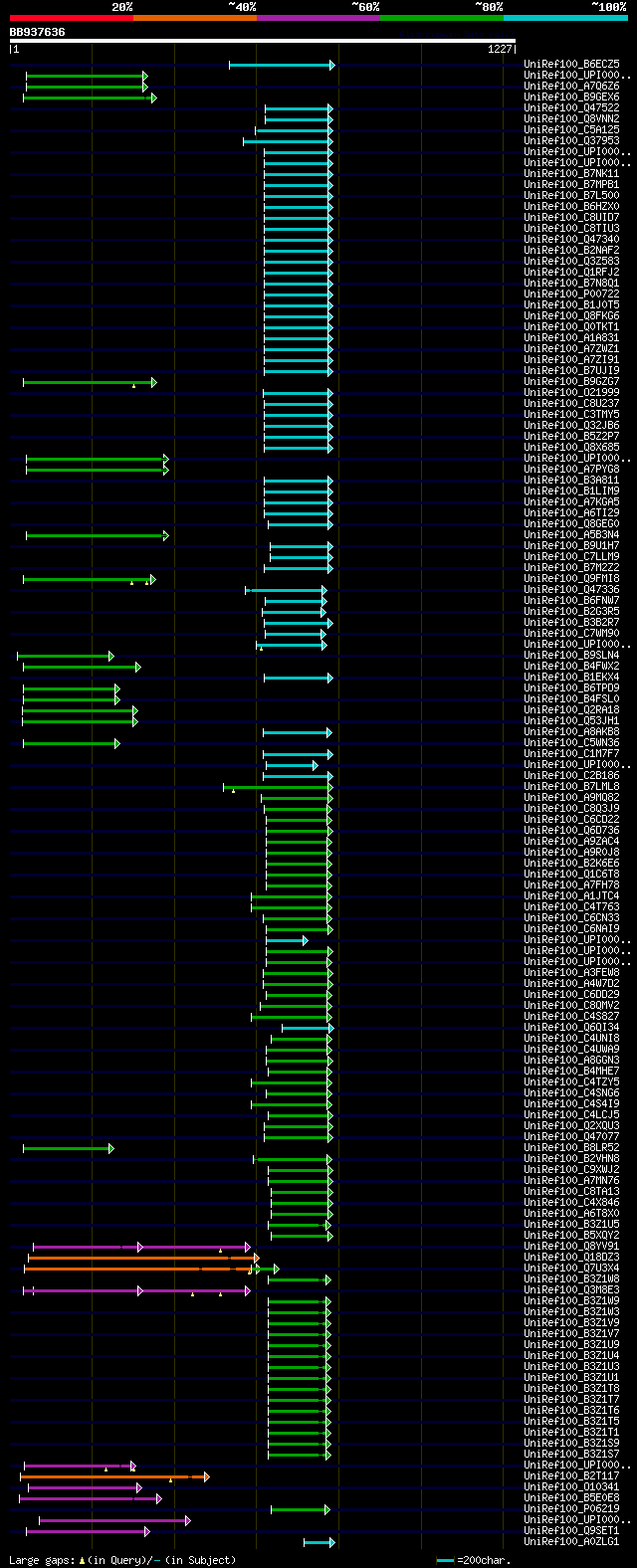Select label UniRef100_Q18DZ3
Viewport: 637px width, 1568px height.
(x=571, y=1258)
